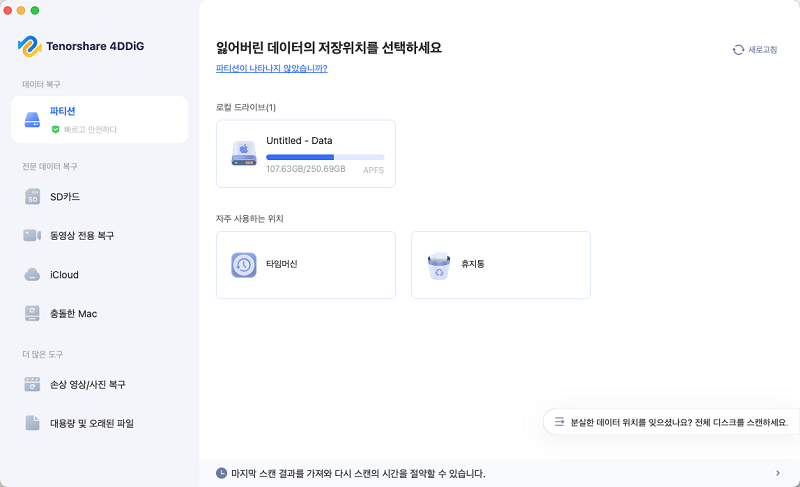Select the Untitled - Data drive card
Screen dimensions: 800x487
tap(306, 153)
